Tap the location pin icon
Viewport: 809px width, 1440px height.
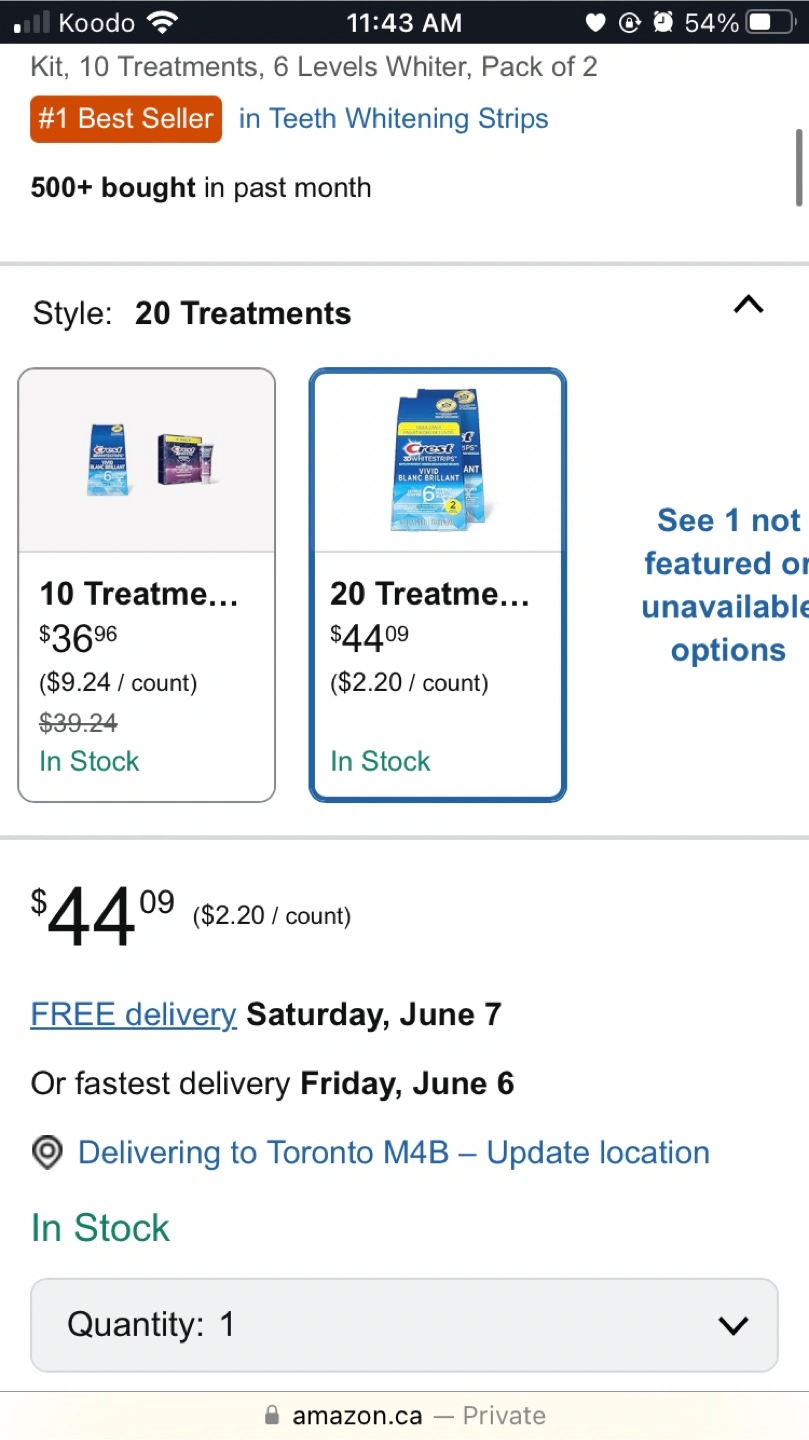click(47, 1153)
